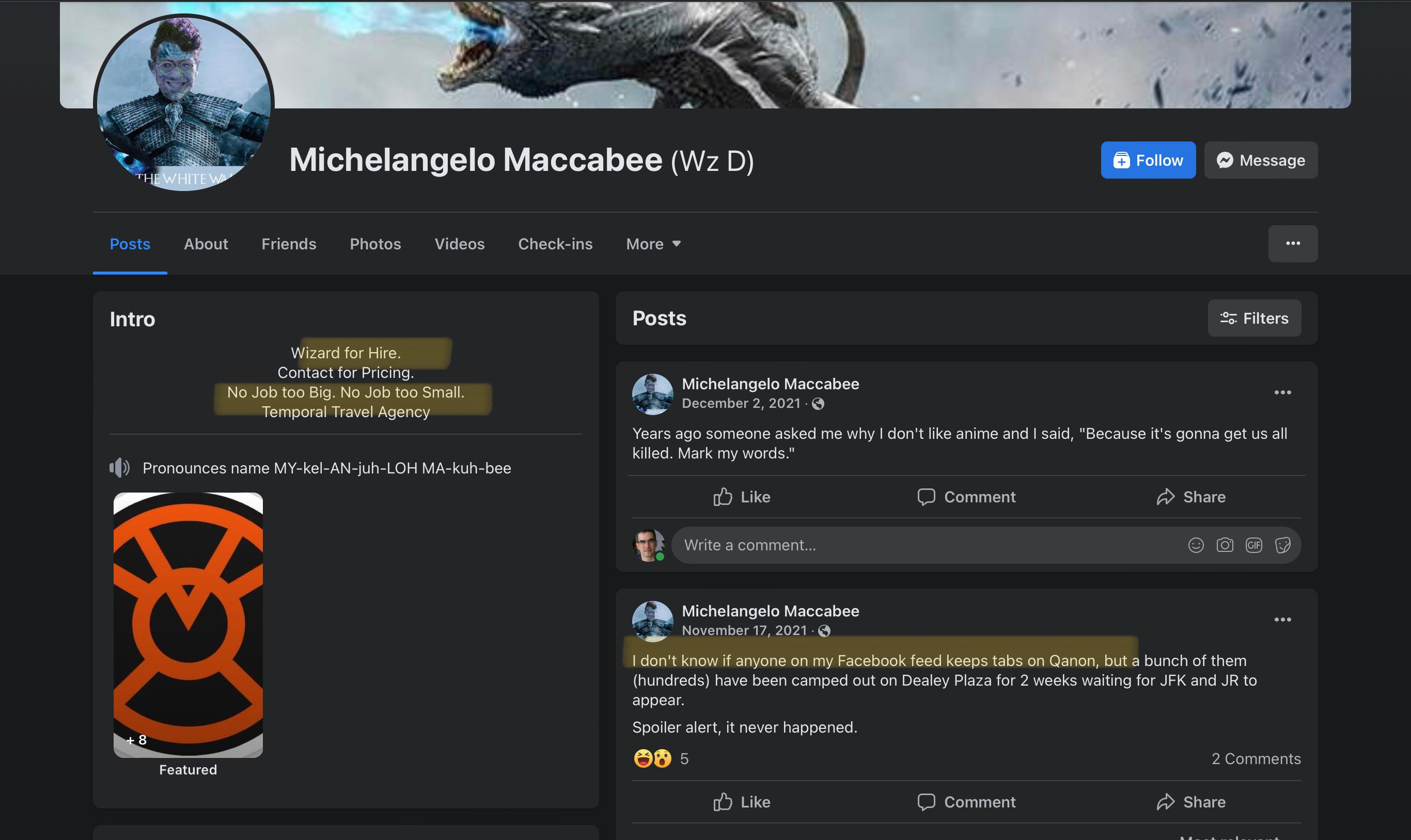Click public globe icon on December 2 post
The height and width of the screenshot is (840, 1411).
pyautogui.click(x=818, y=404)
